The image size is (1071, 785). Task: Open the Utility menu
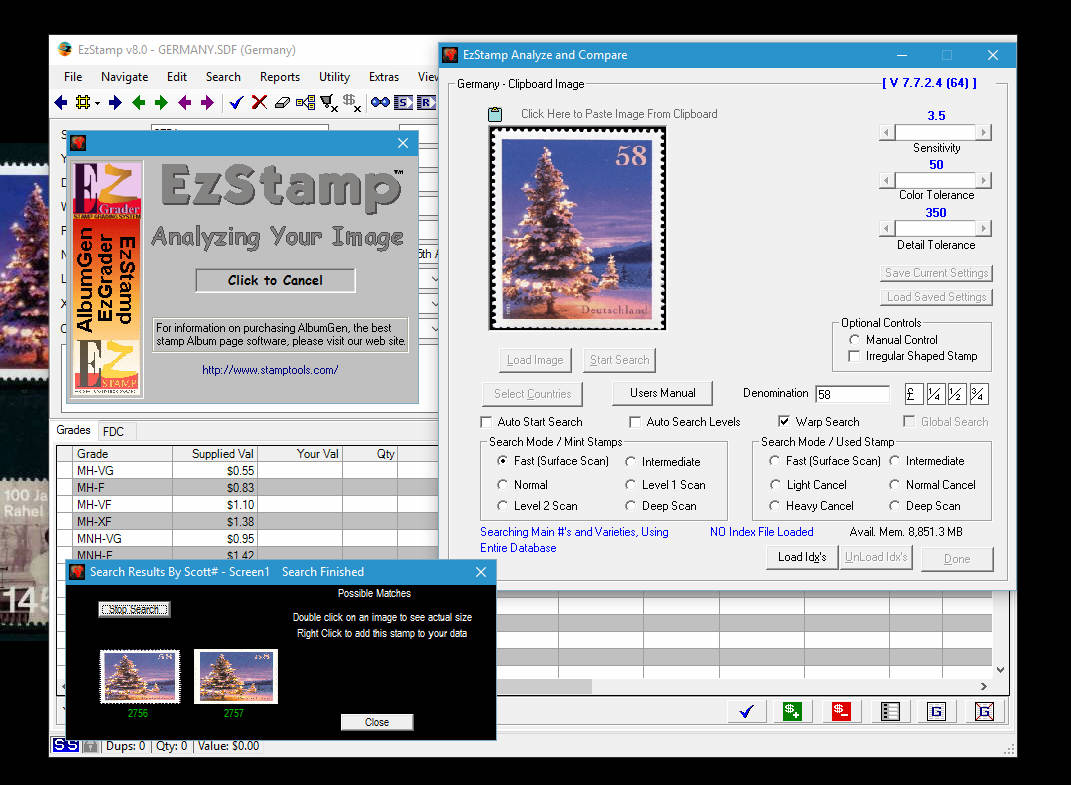point(334,77)
